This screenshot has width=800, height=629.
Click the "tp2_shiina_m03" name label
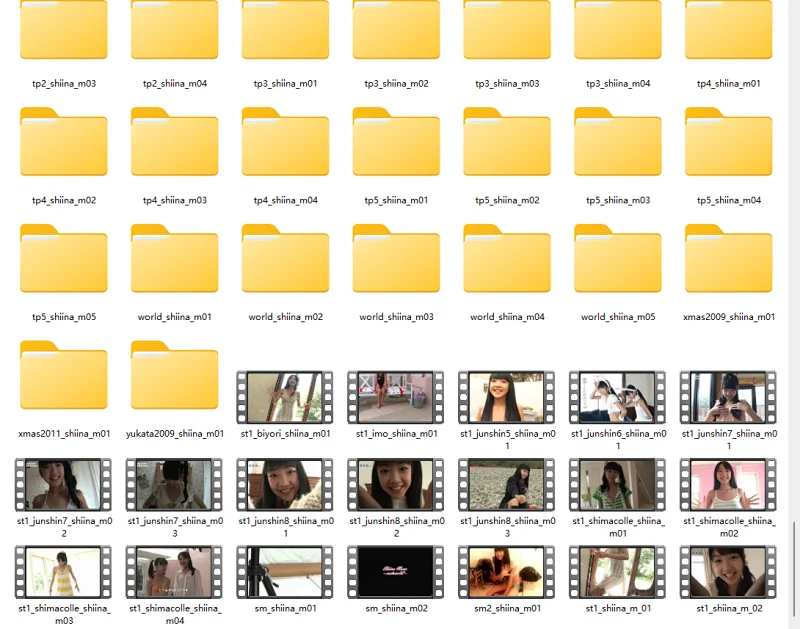tap(64, 84)
